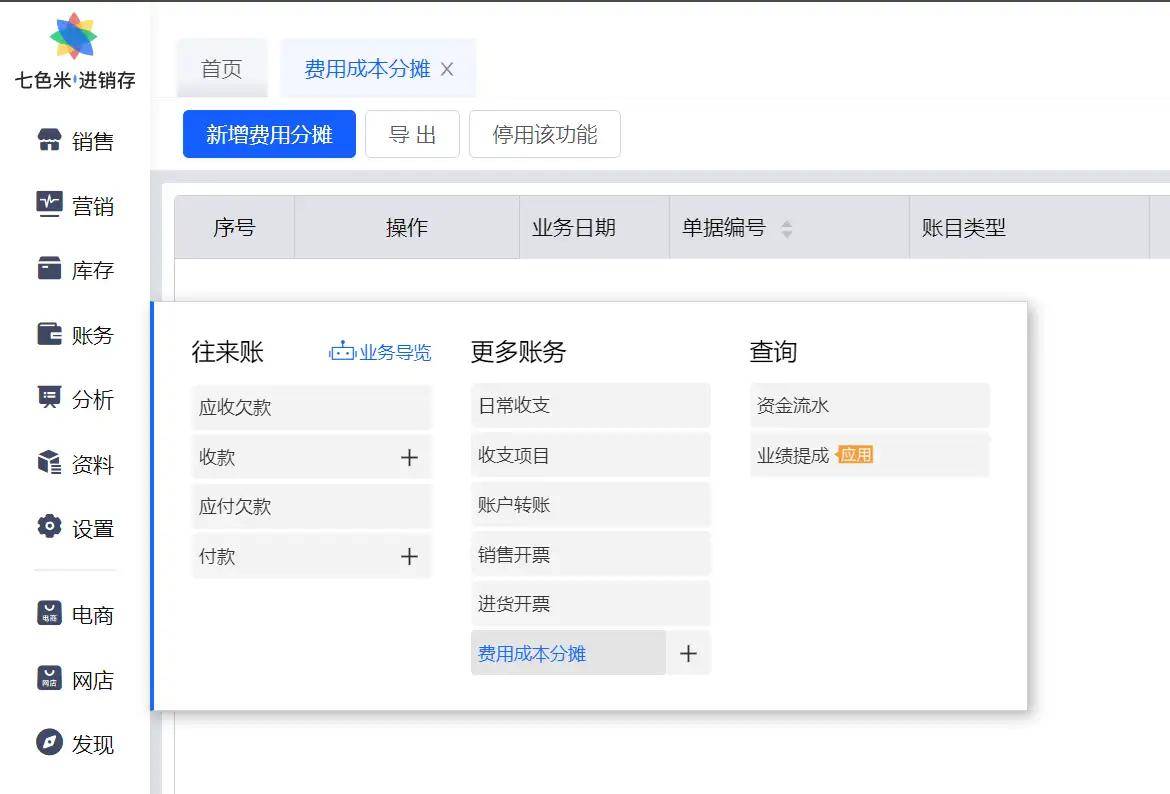Screen dimensions: 1170x794
Task: Open 设置 gear icon in sidebar
Action: point(49,527)
